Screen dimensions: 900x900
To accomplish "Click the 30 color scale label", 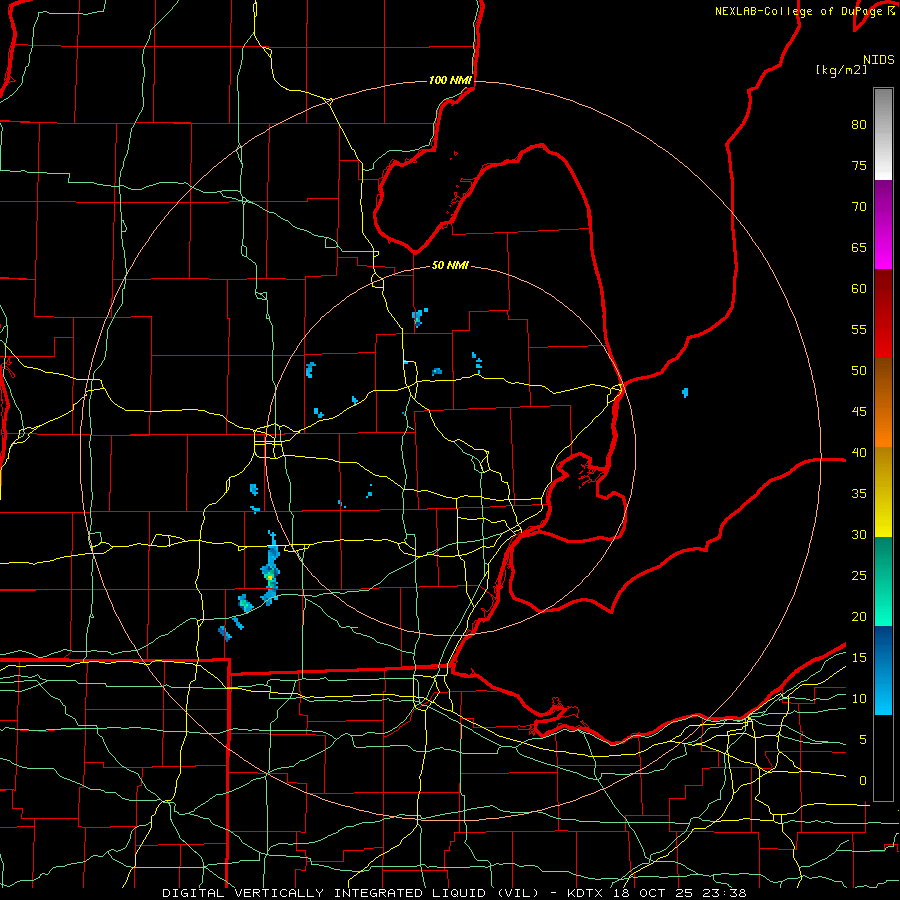I will pos(859,534).
